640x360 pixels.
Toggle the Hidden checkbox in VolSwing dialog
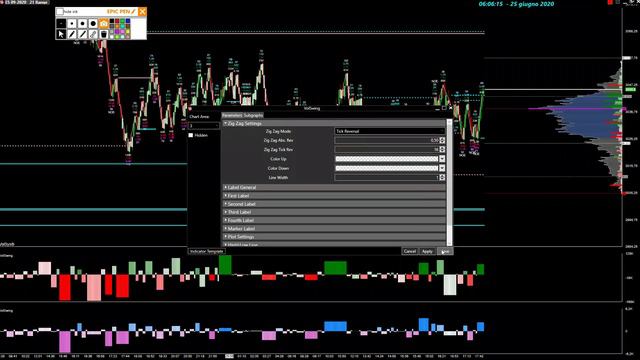point(191,135)
